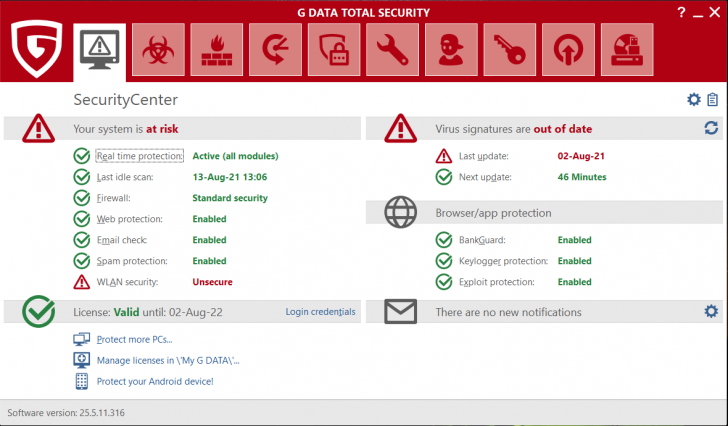Click the Next update label
The width and height of the screenshot is (728, 426).
pos(485,177)
